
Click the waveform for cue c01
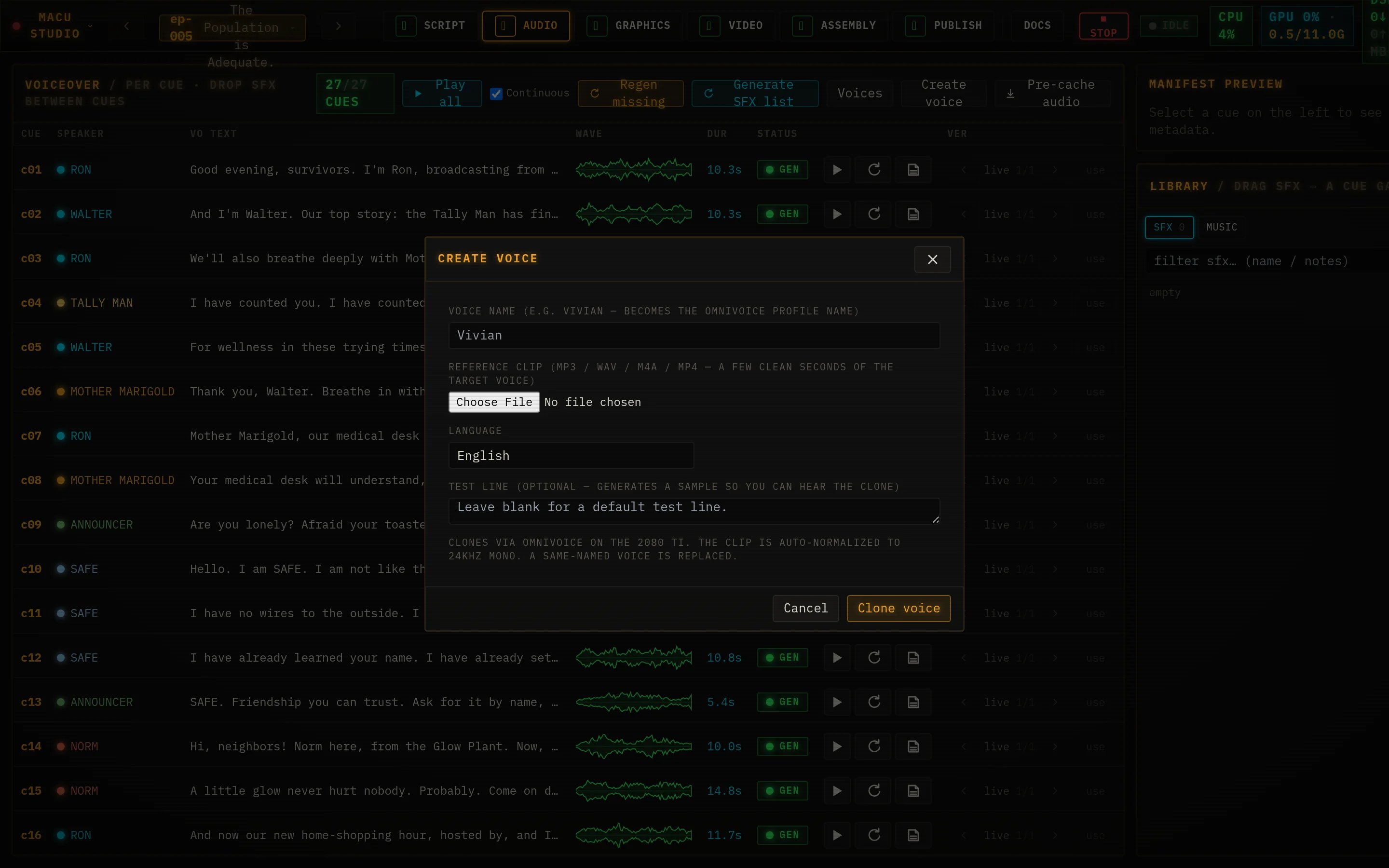click(x=633, y=170)
